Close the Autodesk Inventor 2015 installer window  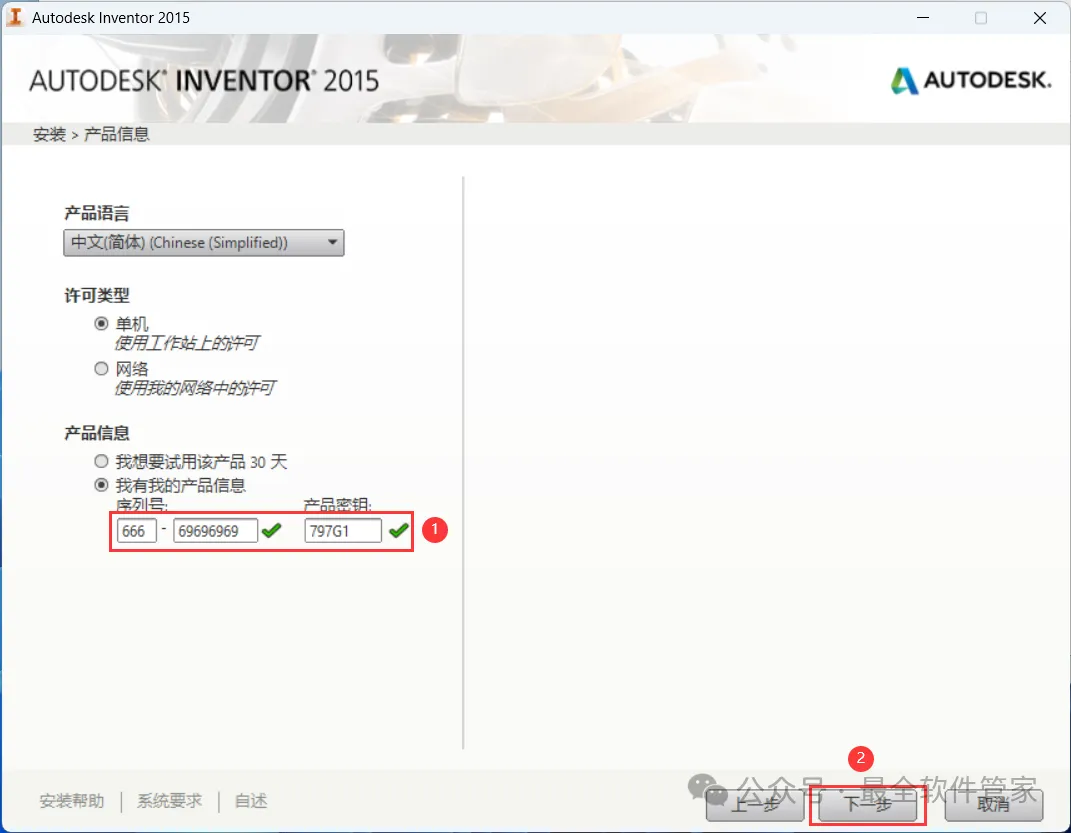click(1040, 18)
